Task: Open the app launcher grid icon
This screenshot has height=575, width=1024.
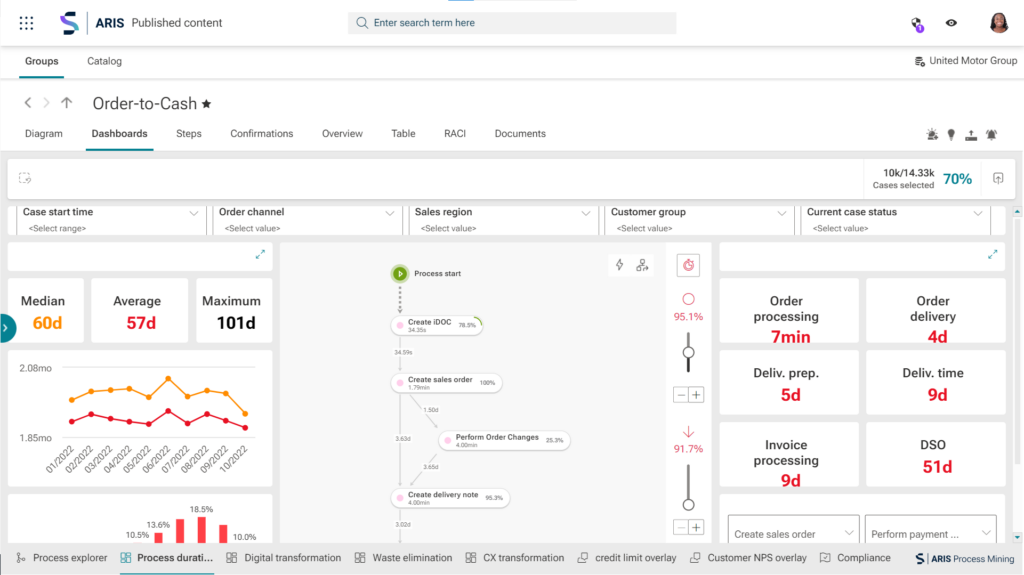Action: (x=27, y=23)
